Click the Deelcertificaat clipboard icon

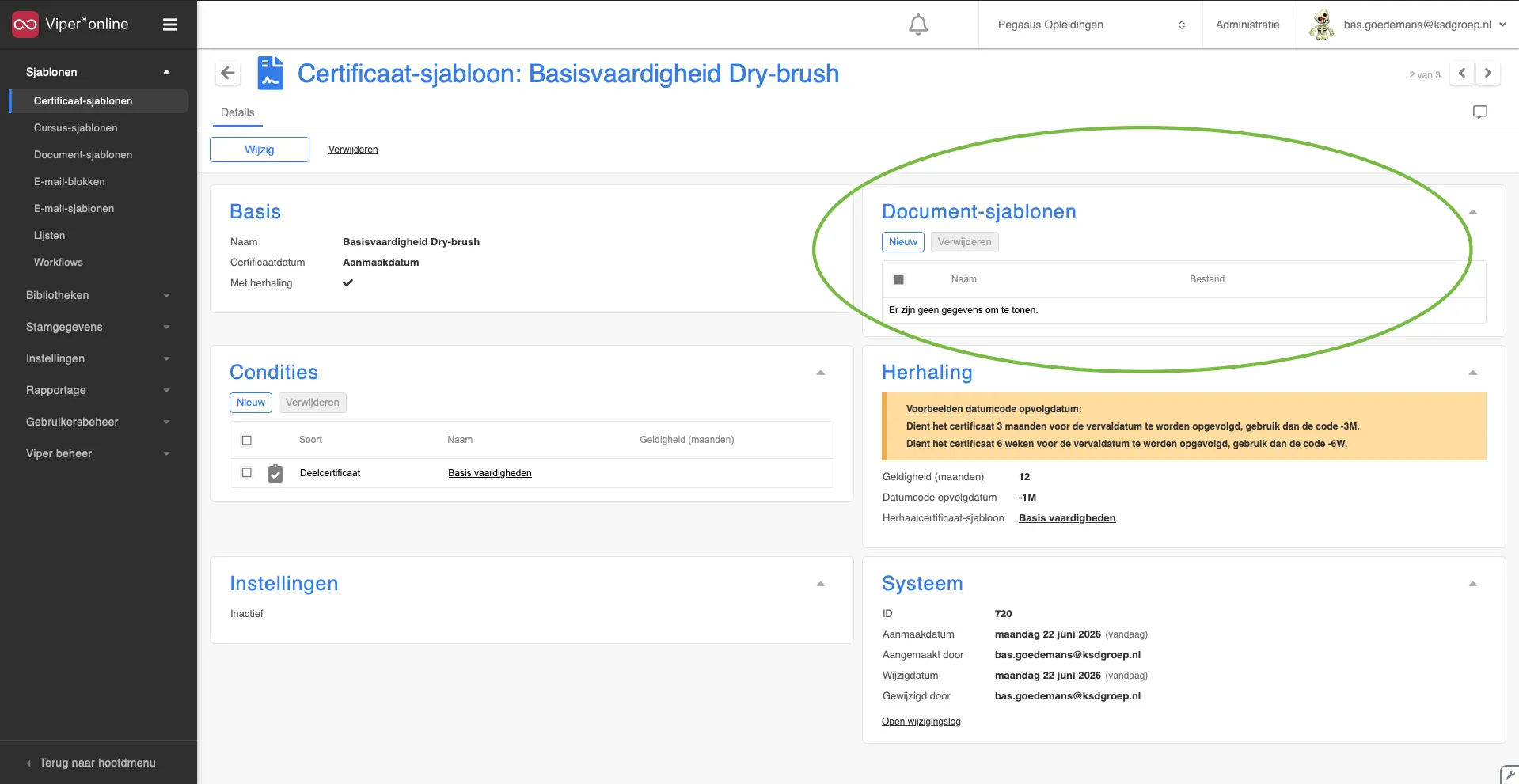coord(275,473)
